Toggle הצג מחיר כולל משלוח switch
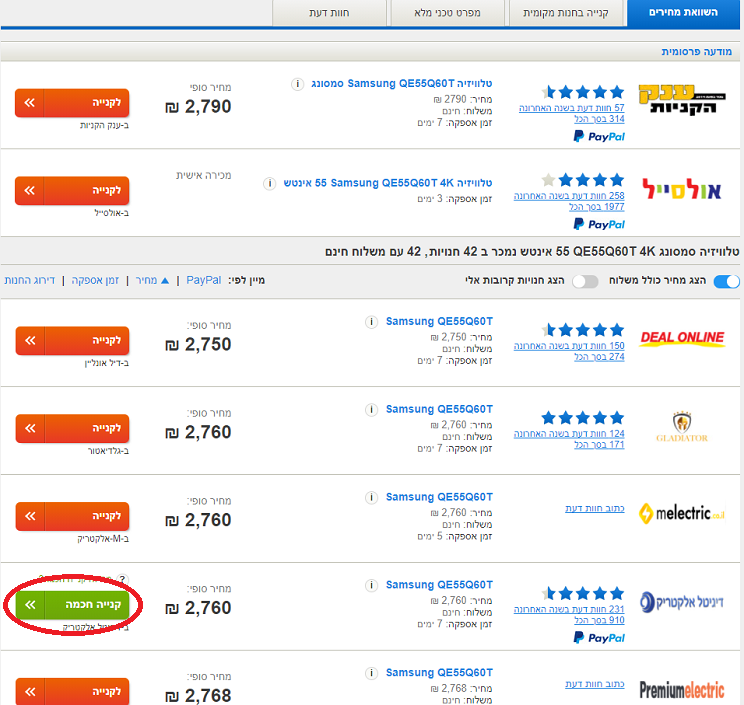This screenshot has width=744, height=705. coord(726,282)
